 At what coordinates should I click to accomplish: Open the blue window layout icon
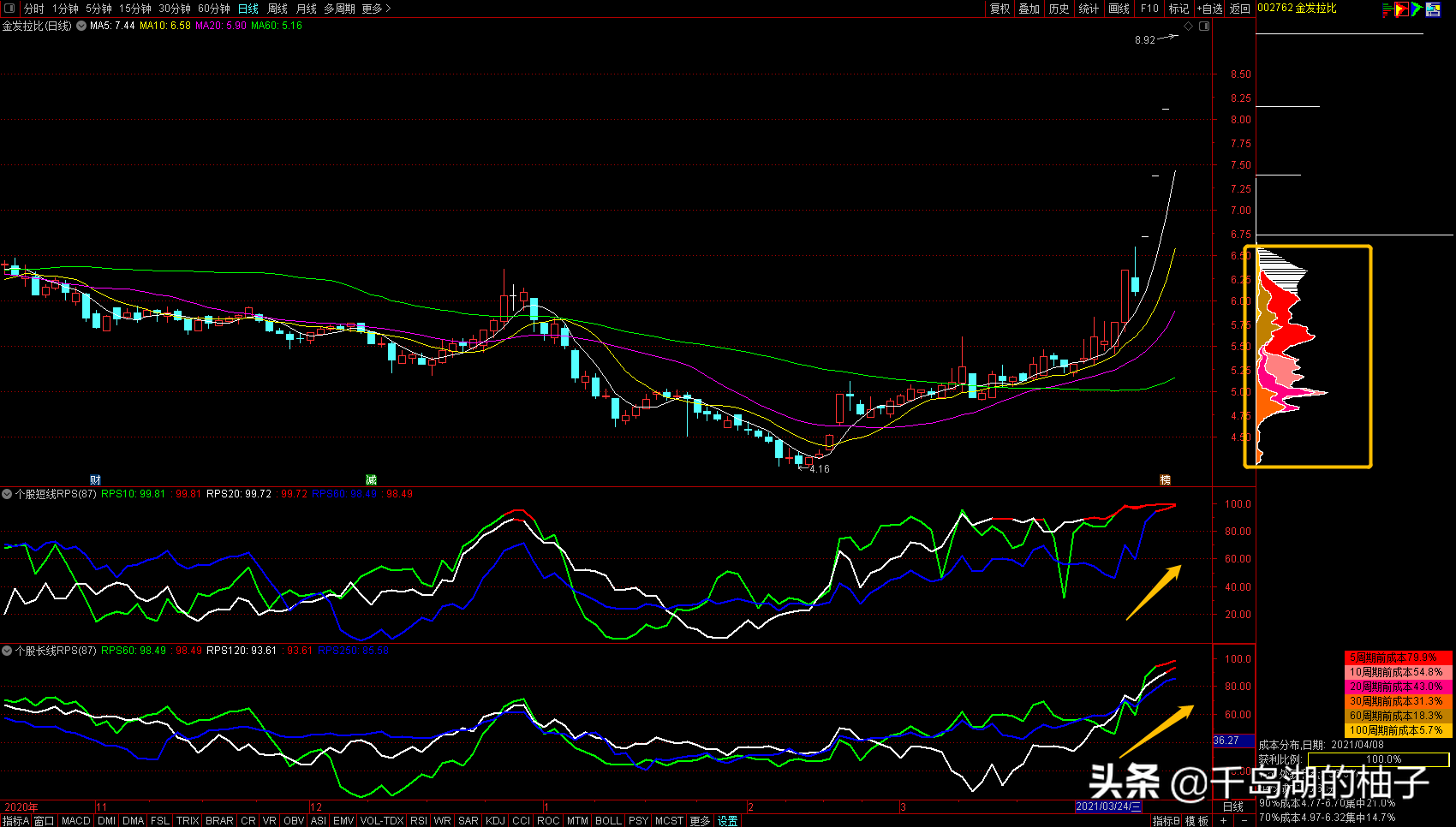(1433, 9)
